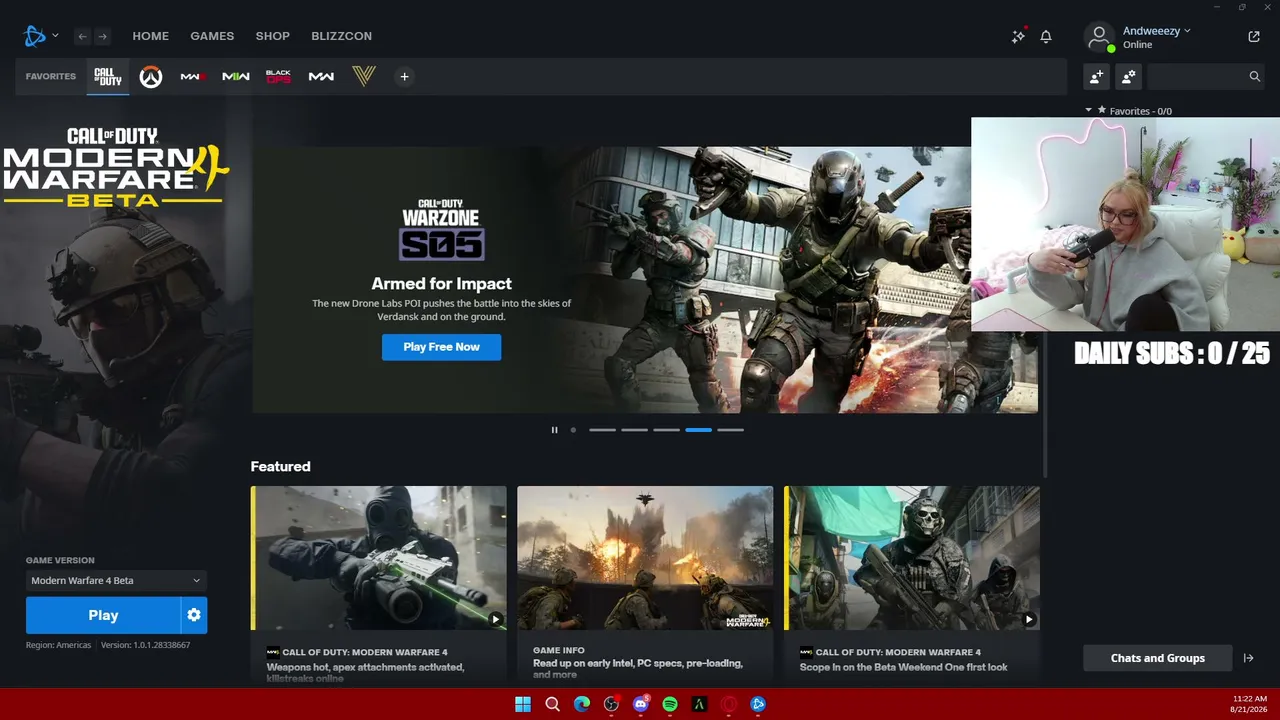This screenshot has width=1280, height=720.
Task: Open friend management settings icon
Action: pos(1129,76)
